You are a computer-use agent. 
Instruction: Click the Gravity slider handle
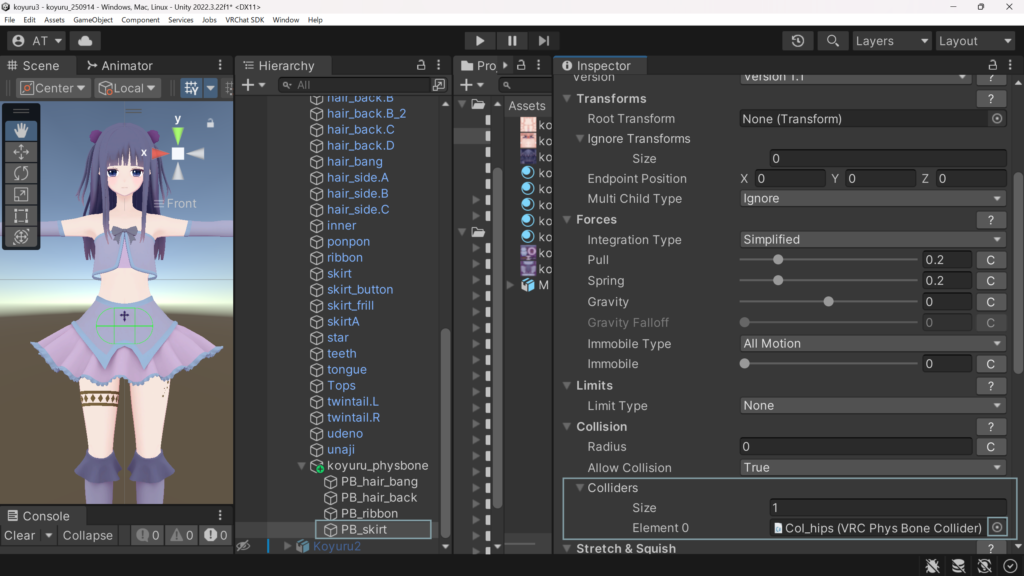(x=828, y=302)
